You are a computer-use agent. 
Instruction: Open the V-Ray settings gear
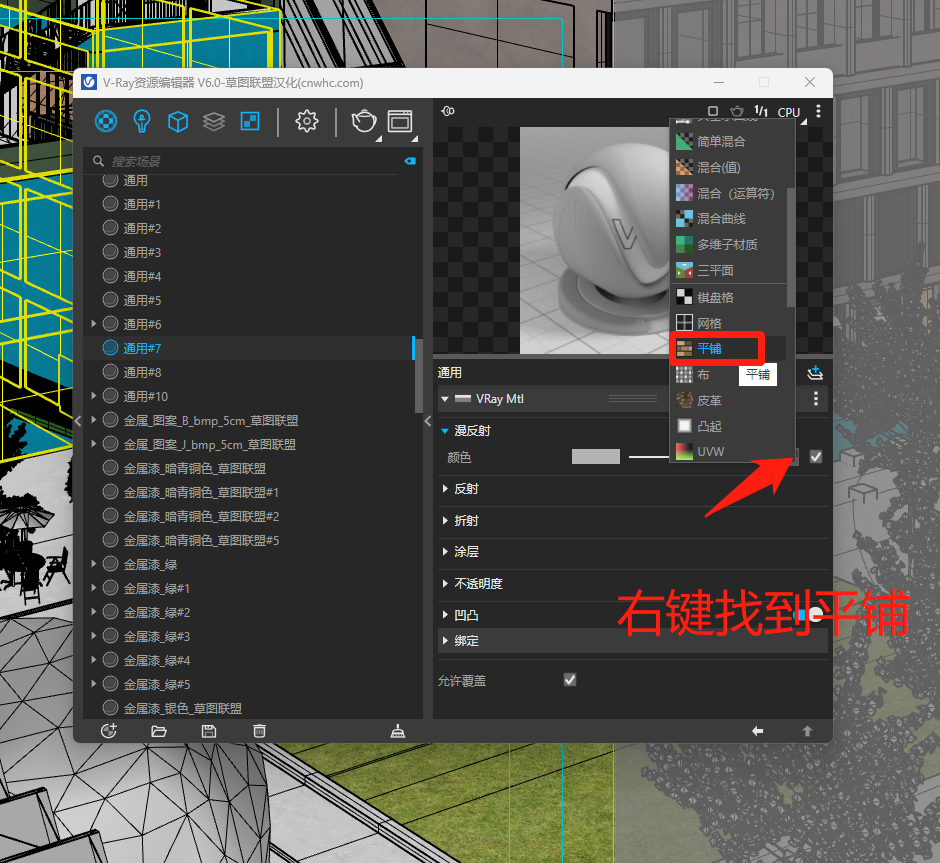(x=306, y=122)
